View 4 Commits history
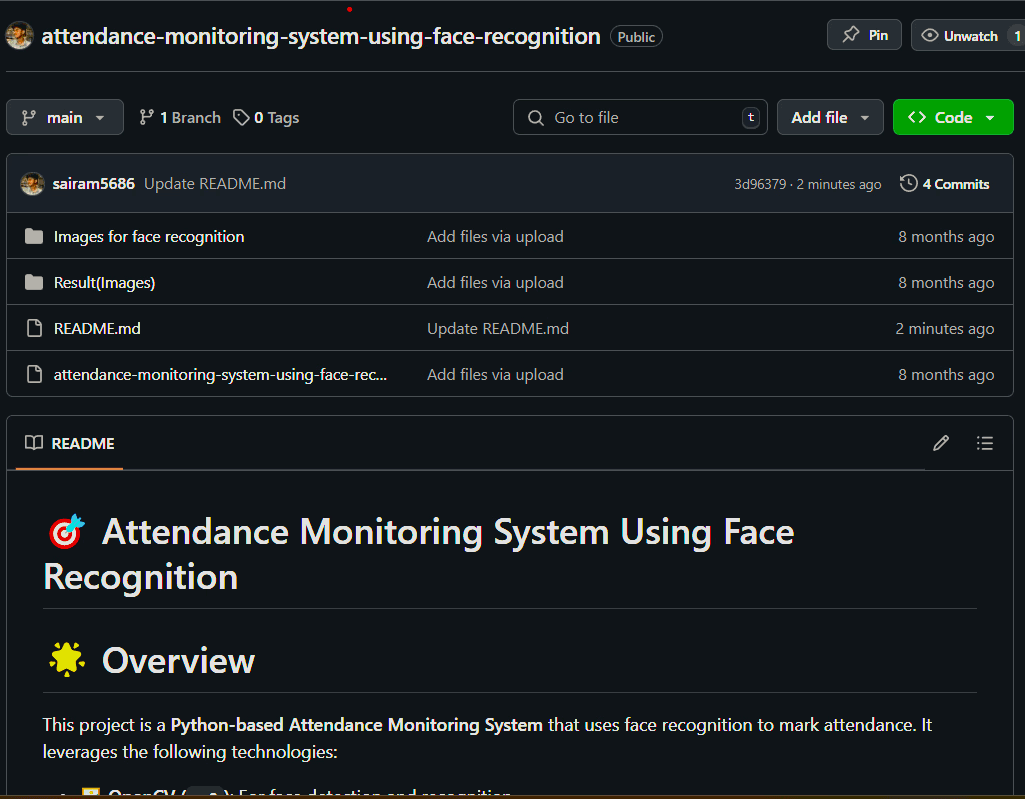The width and height of the screenshot is (1025, 799). 945,184
